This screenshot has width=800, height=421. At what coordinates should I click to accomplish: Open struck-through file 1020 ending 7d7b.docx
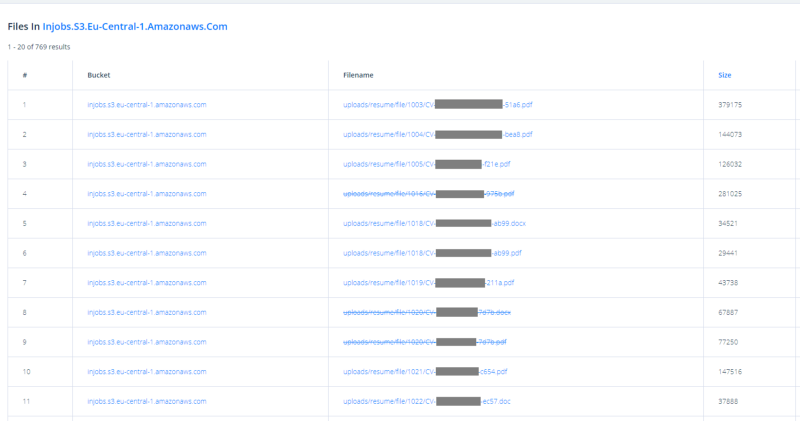(427, 312)
